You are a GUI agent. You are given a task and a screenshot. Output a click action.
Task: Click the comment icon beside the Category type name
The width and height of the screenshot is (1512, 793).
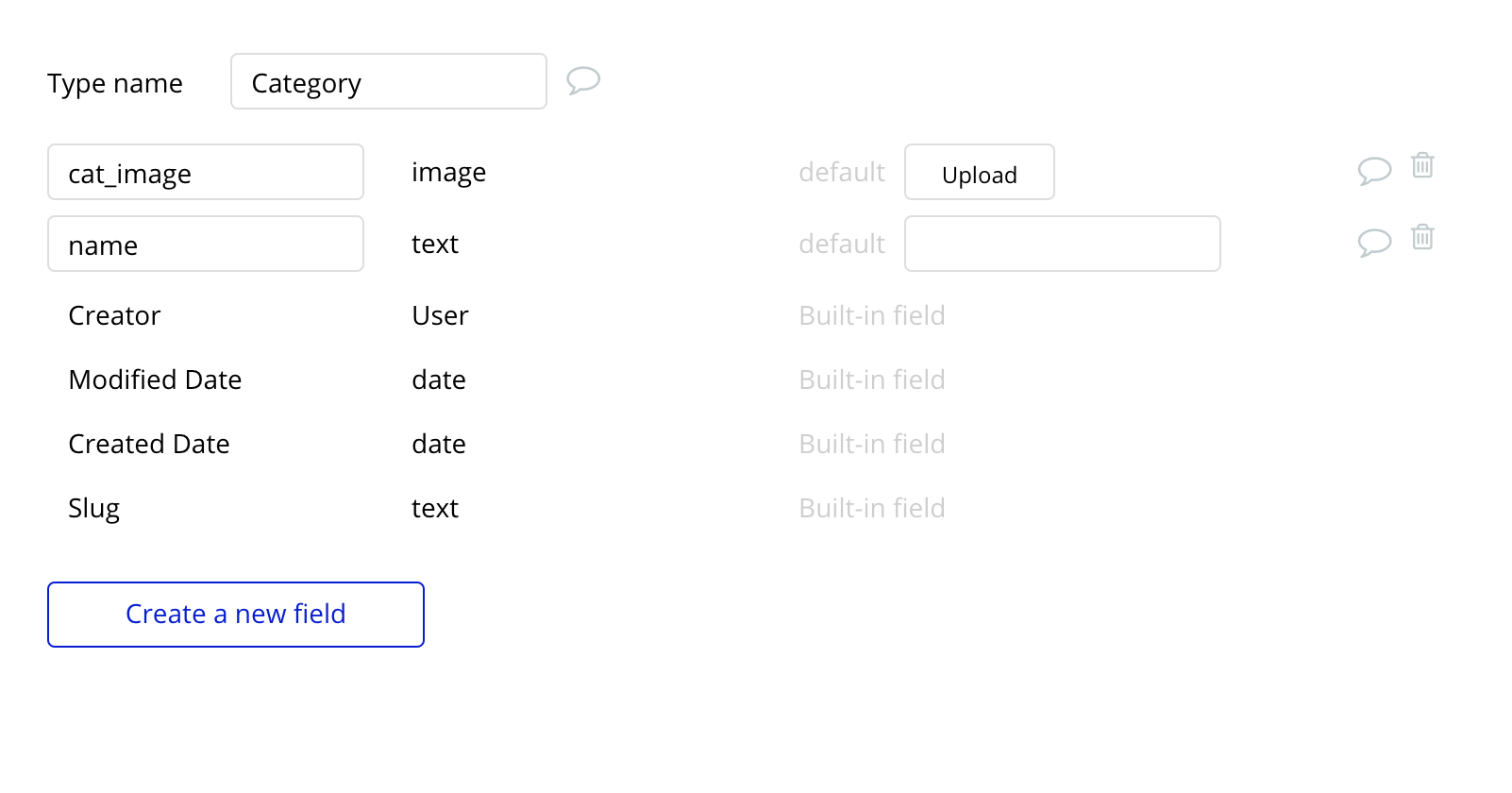pos(583,80)
